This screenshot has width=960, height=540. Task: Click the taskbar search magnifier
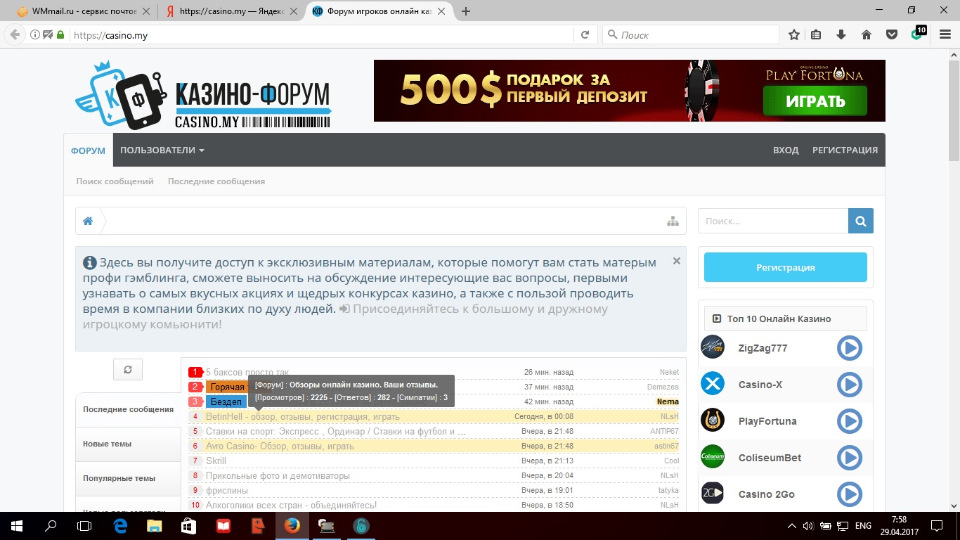[51, 526]
